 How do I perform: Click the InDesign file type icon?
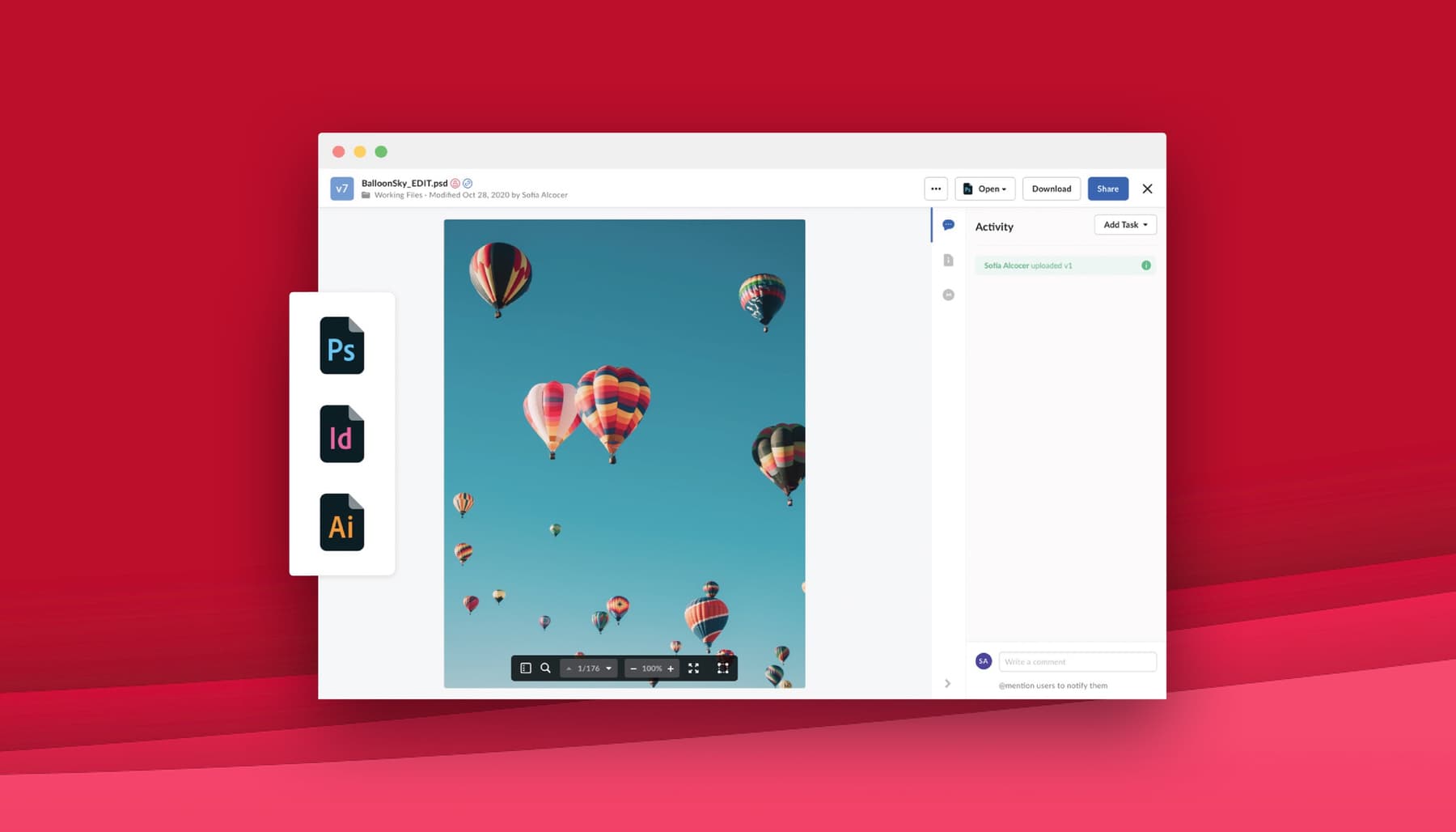coord(341,435)
